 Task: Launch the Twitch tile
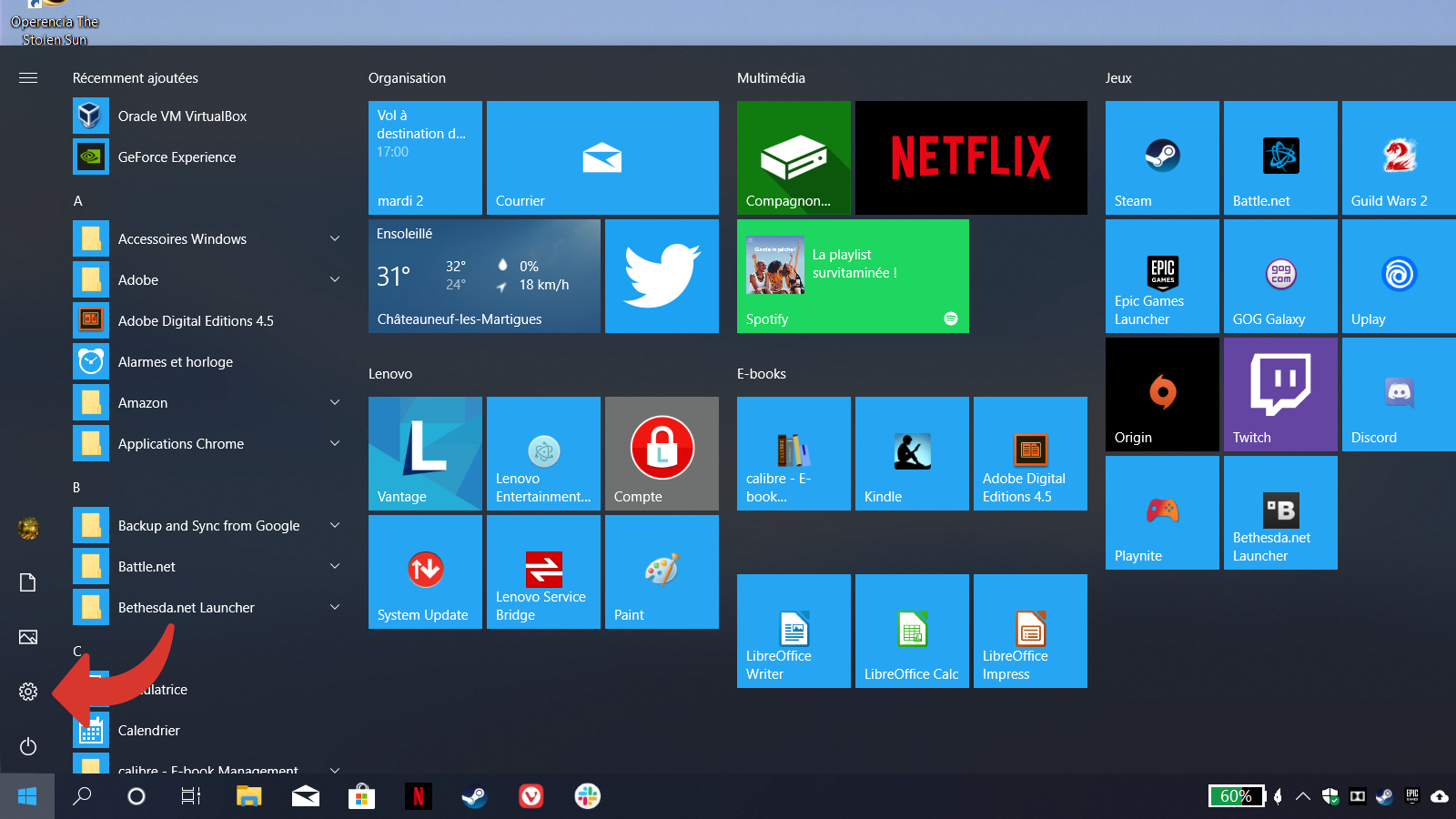1280,394
